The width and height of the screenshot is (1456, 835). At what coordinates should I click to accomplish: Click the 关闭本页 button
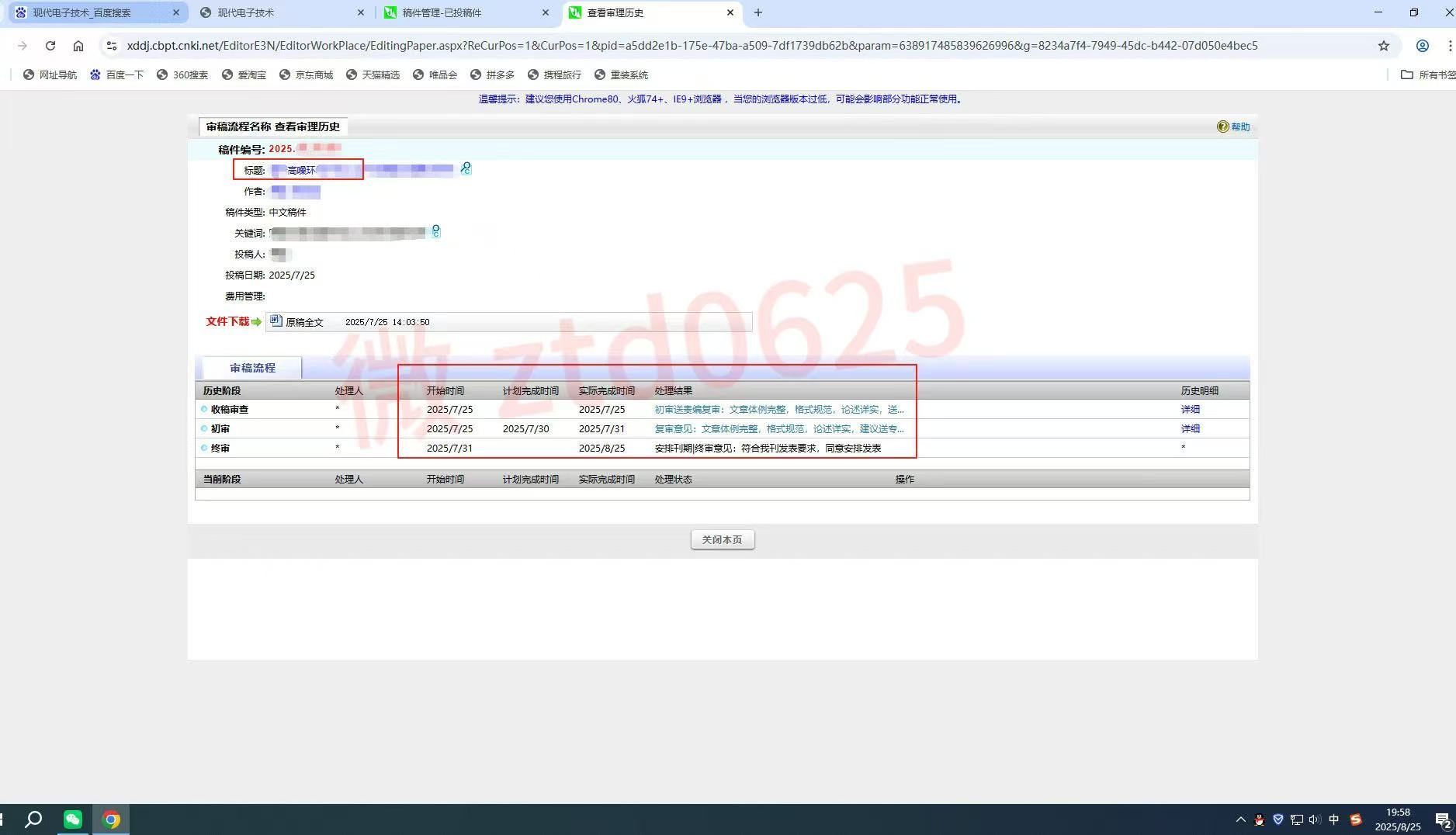[x=722, y=539]
